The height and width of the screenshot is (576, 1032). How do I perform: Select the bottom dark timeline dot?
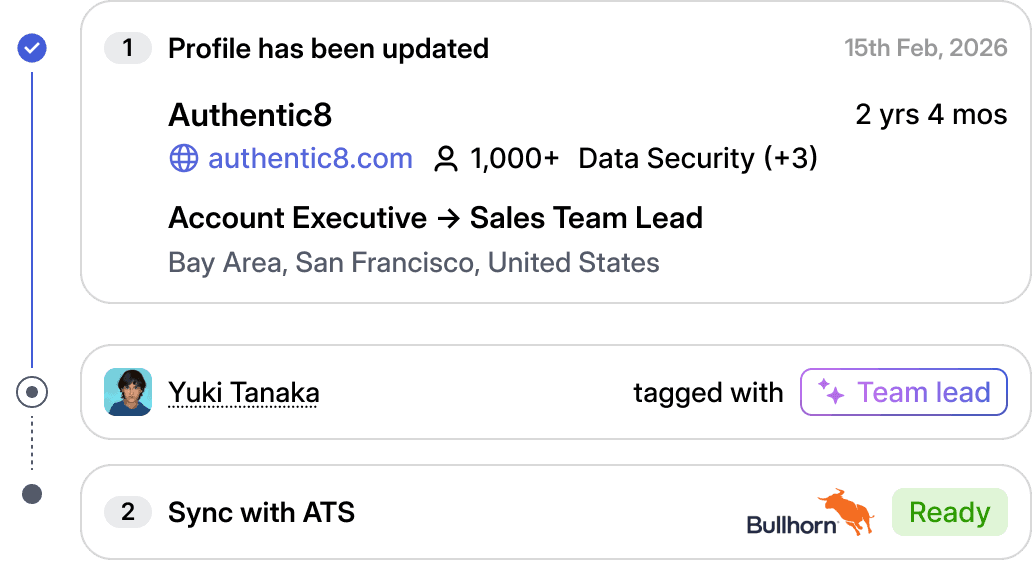click(32, 493)
